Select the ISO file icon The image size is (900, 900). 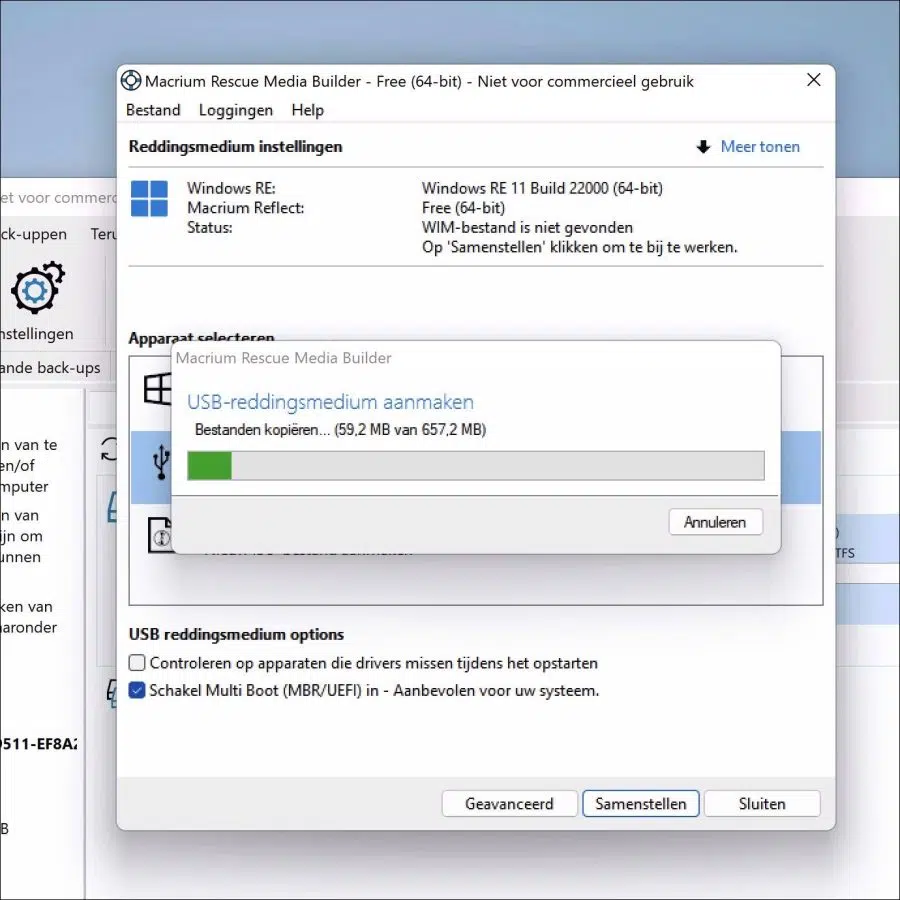160,535
